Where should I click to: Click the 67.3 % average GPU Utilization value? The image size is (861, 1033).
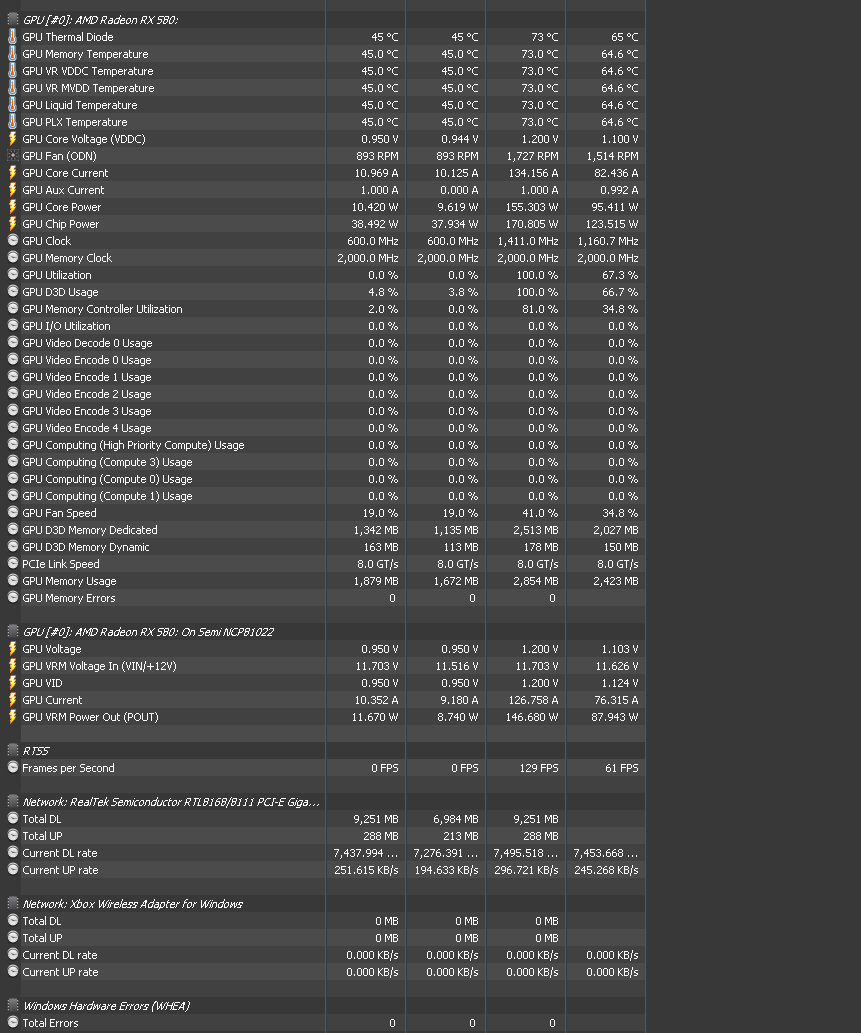(x=620, y=275)
